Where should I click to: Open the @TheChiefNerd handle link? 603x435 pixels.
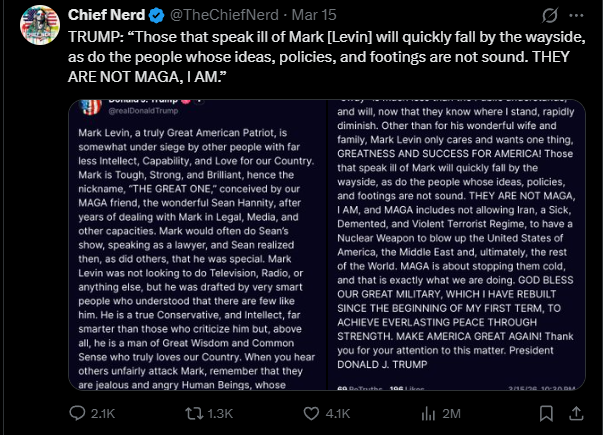(x=220, y=17)
